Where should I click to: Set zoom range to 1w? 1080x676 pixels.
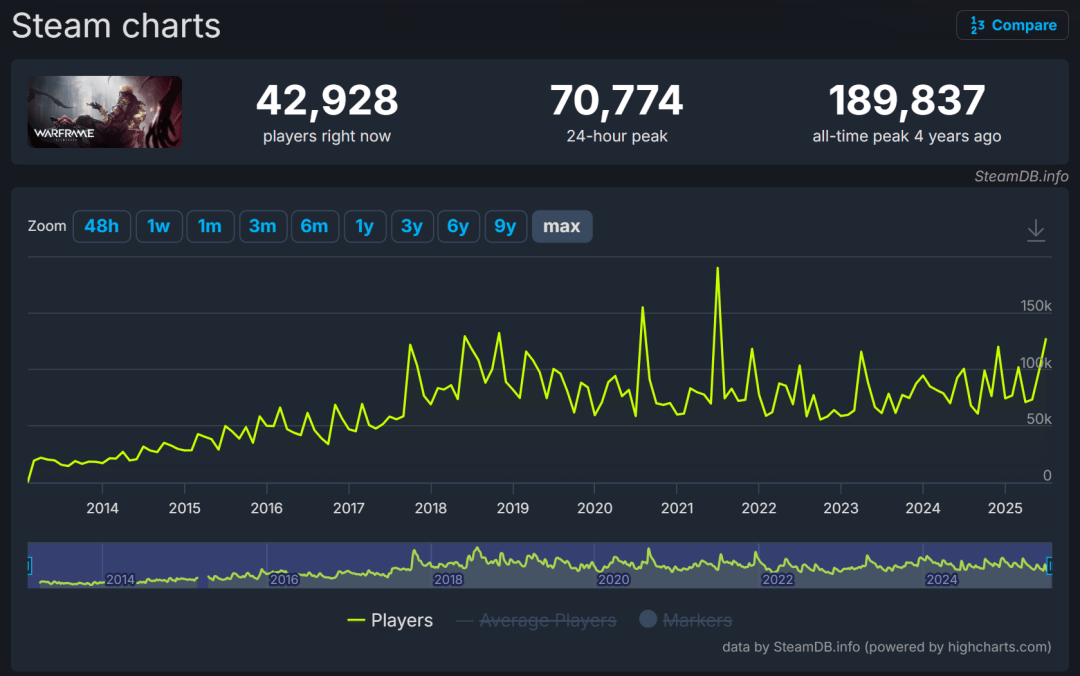pos(158,226)
